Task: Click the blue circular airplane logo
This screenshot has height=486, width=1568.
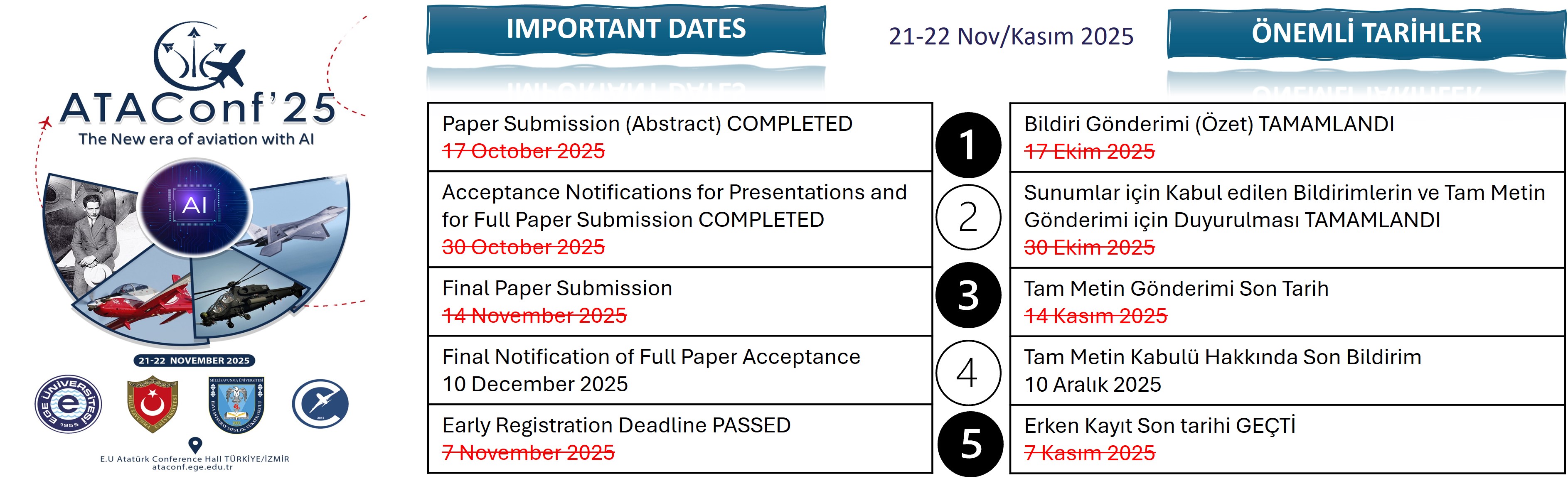Action: tap(320, 404)
